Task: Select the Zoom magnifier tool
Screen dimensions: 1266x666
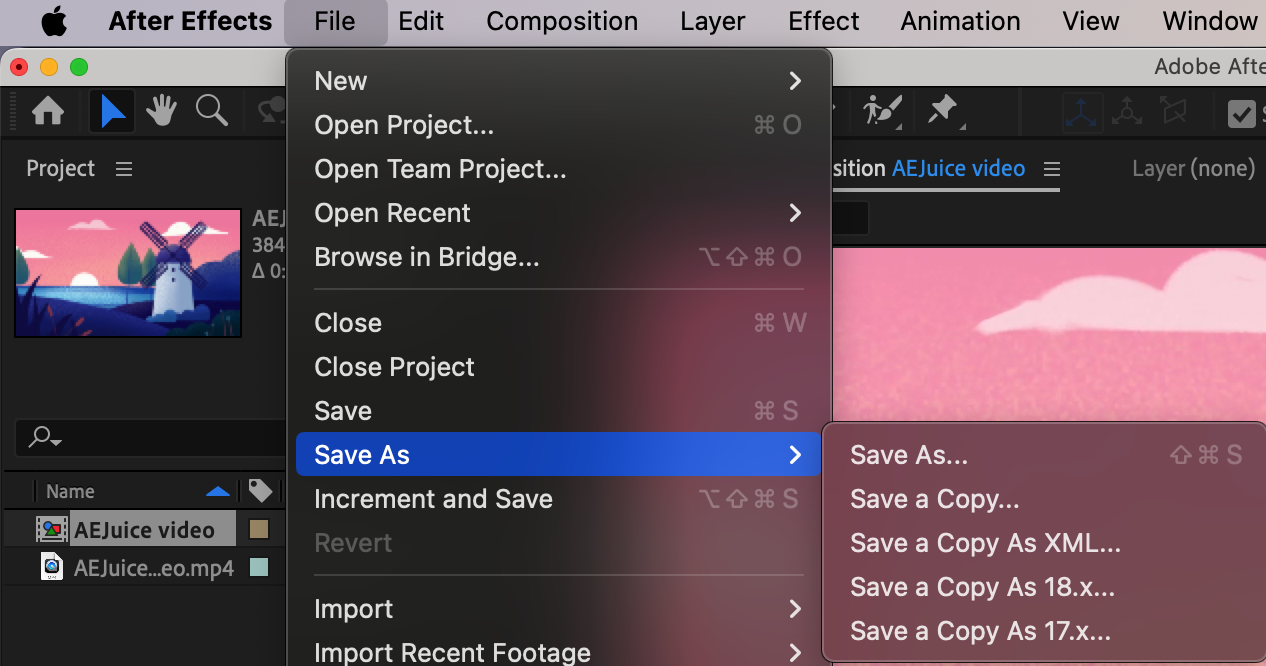Action: pyautogui.click(x=211, y=111)
